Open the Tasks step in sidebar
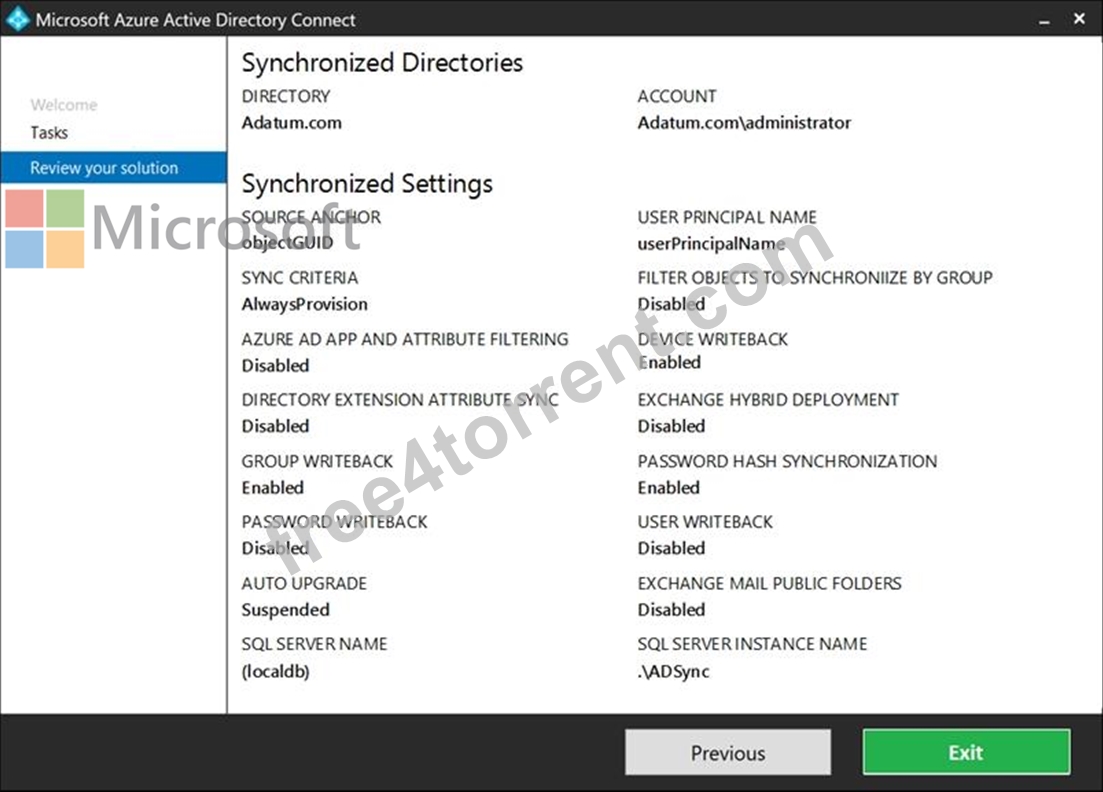Screen dimensions: 1103x792 pyautogui.click(x=49, y=133)
